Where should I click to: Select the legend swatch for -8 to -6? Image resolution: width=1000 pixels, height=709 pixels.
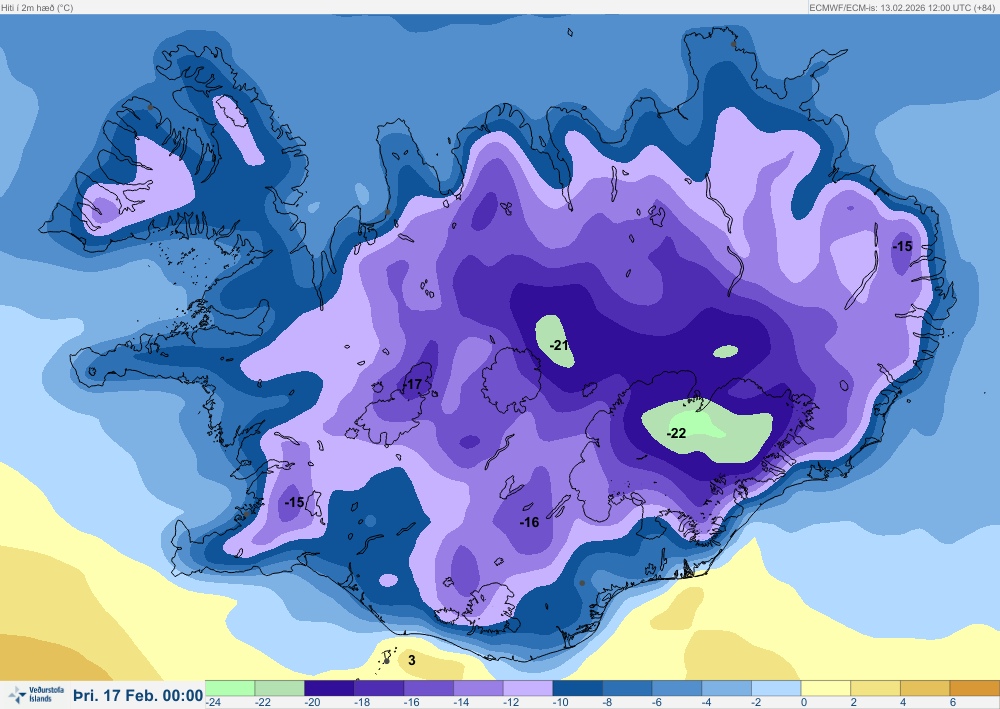point(627,688)
